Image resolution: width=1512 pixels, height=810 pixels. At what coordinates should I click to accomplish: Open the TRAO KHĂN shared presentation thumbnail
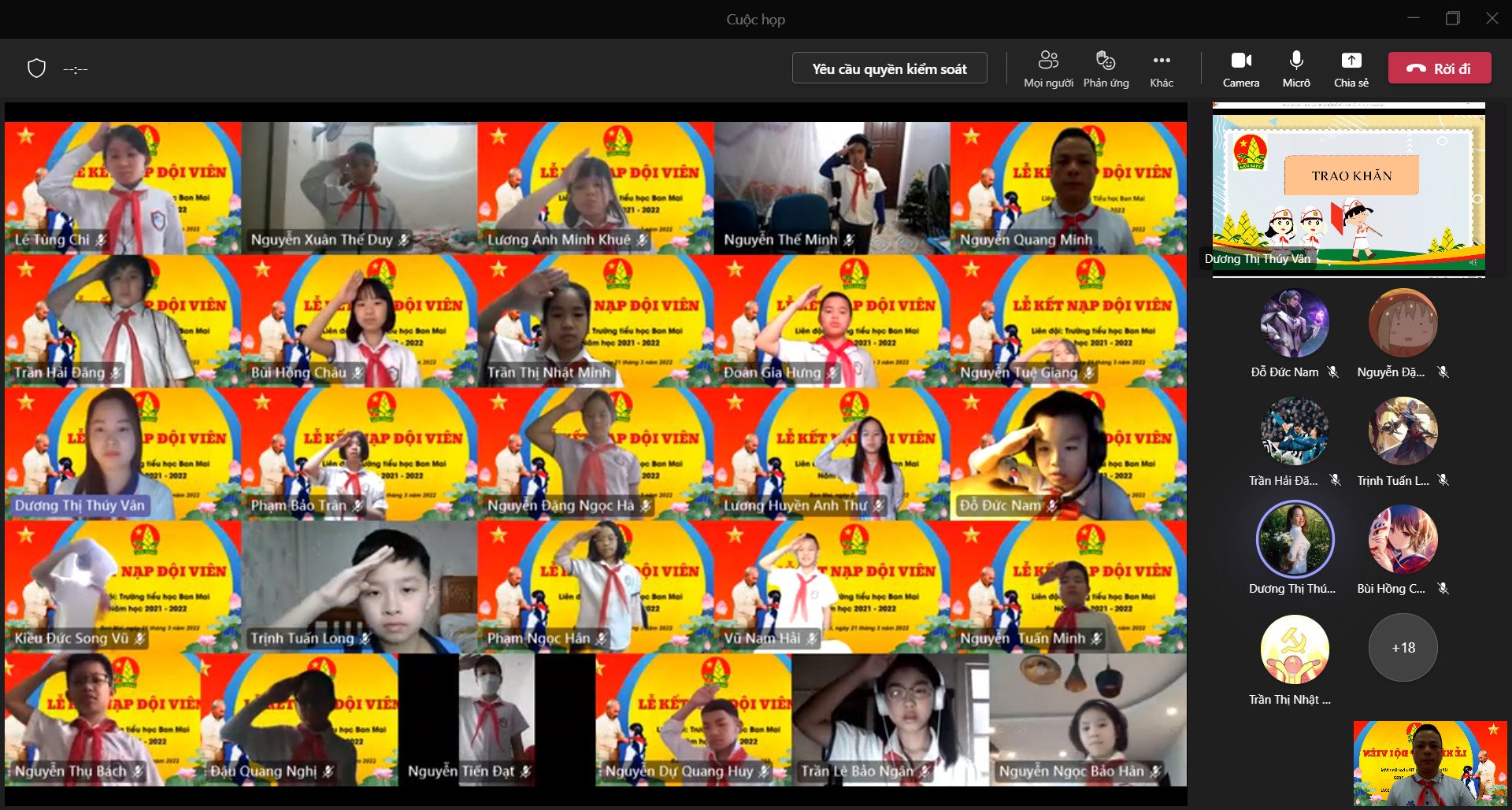[x=1348, y=189]
